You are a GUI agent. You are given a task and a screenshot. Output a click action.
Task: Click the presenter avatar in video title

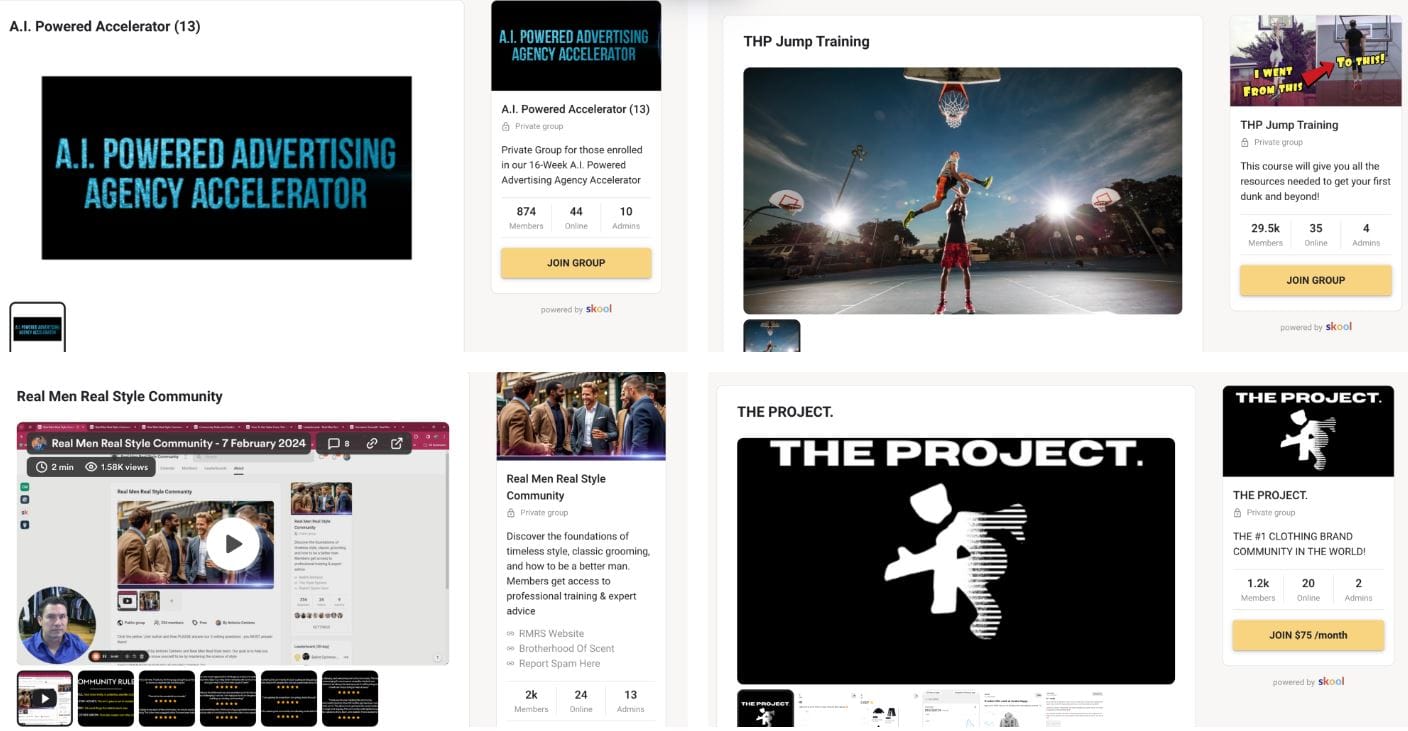coord(39,443)
